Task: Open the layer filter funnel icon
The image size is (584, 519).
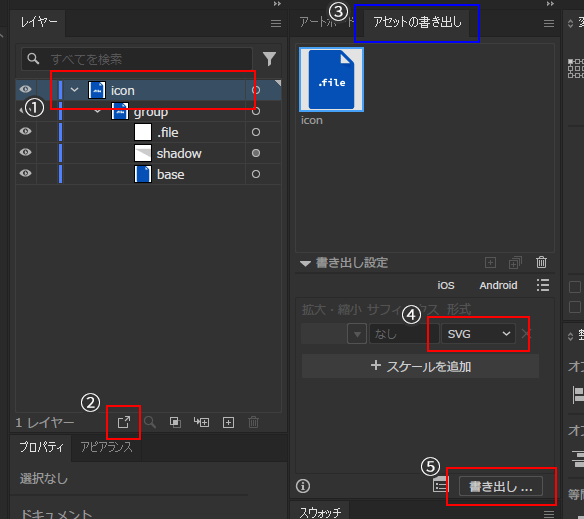Action: [269, 59]
